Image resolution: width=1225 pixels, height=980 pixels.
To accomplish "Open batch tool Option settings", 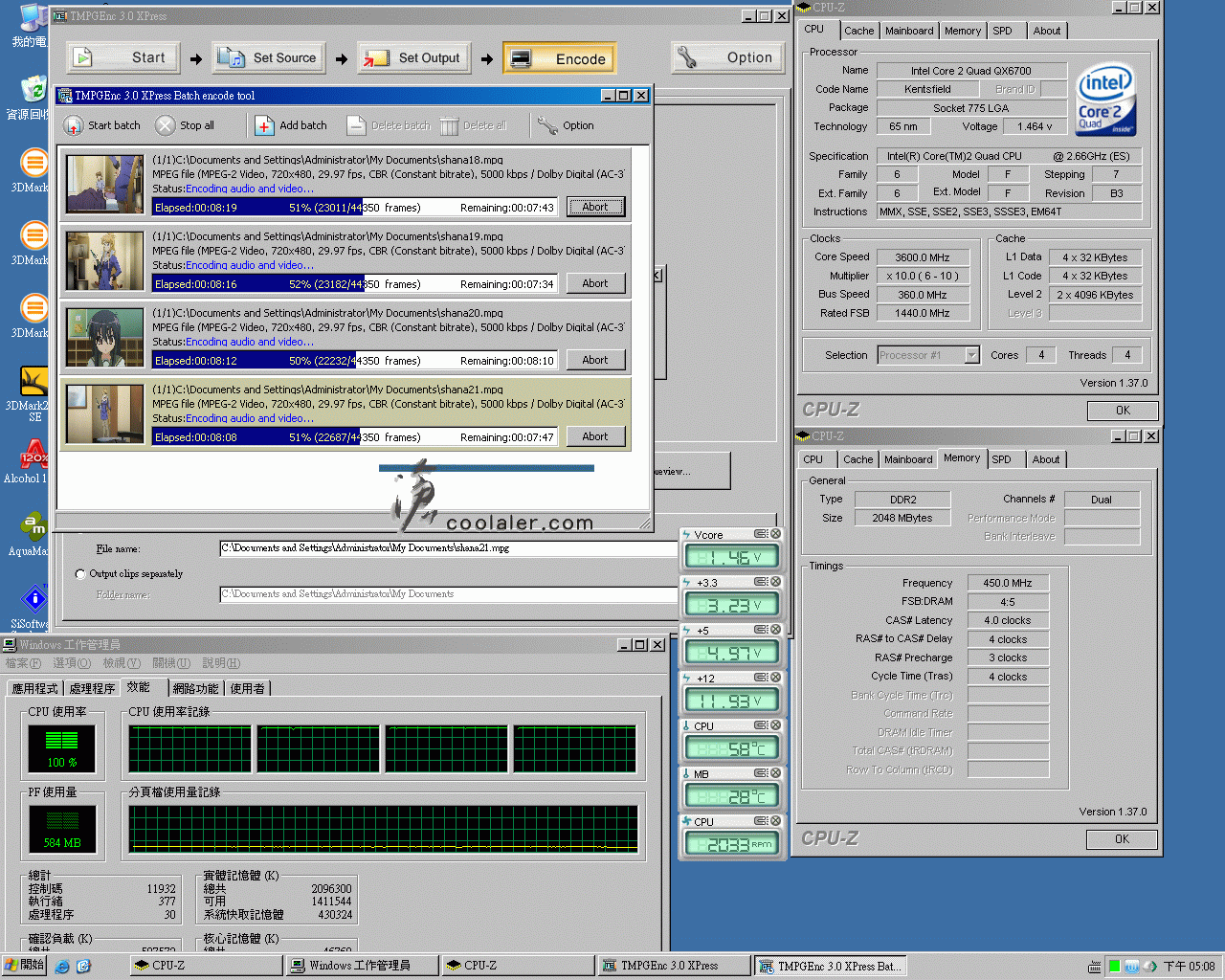I will pyautogui.click(x=566, y=125).
